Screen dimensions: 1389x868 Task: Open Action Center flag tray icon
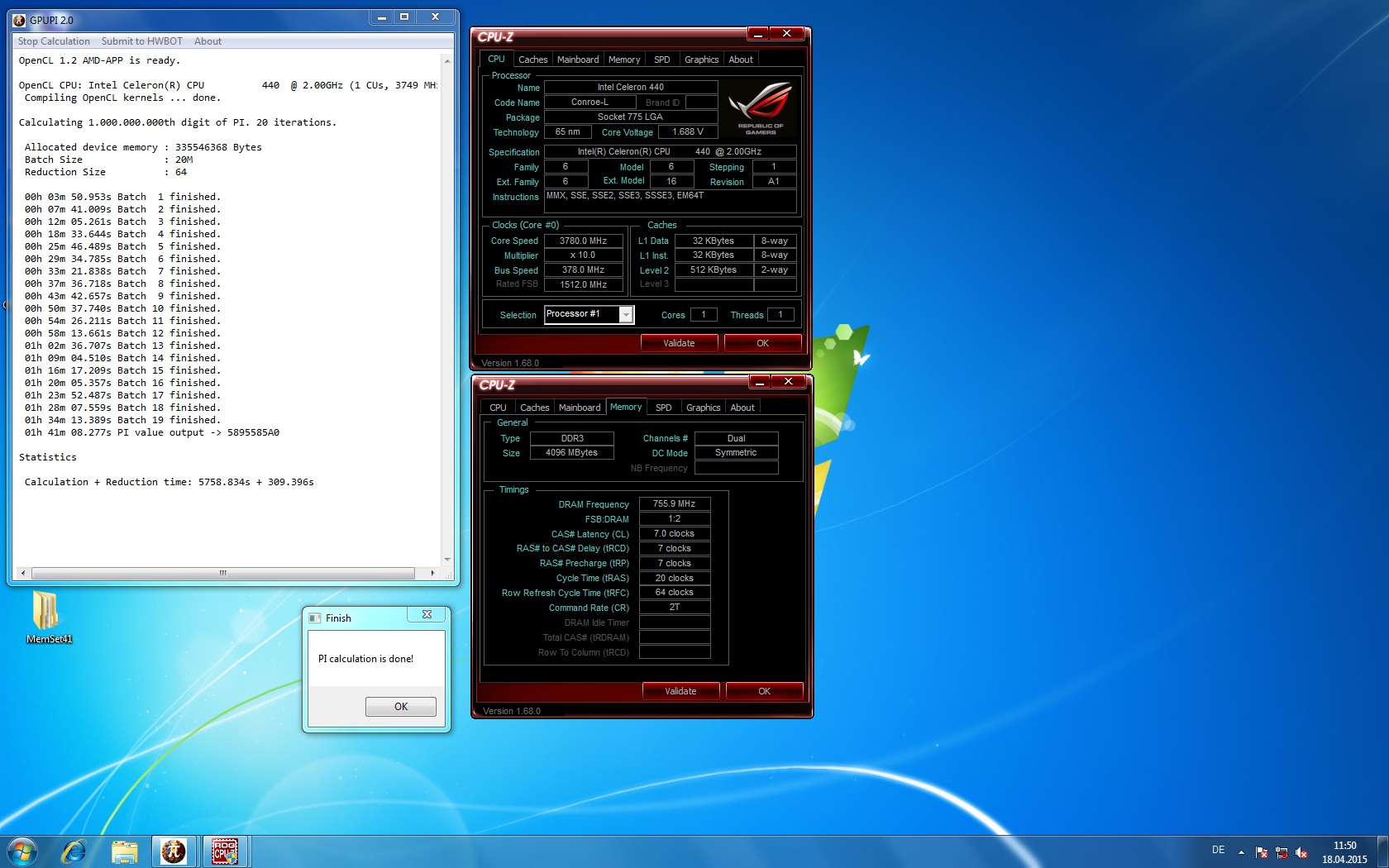pyautogui.click(x=1262, y=852)
